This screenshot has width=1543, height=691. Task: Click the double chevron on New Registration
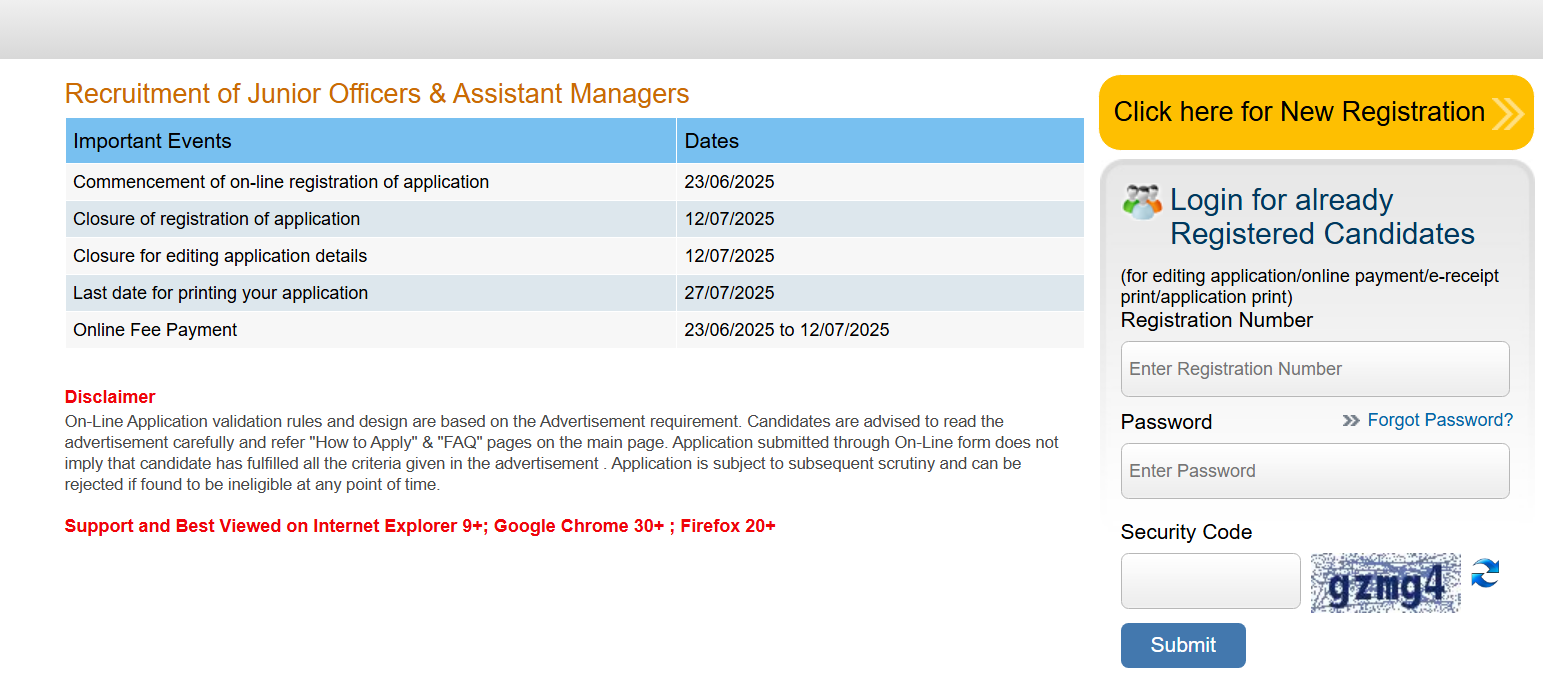tap(1507, 113)
